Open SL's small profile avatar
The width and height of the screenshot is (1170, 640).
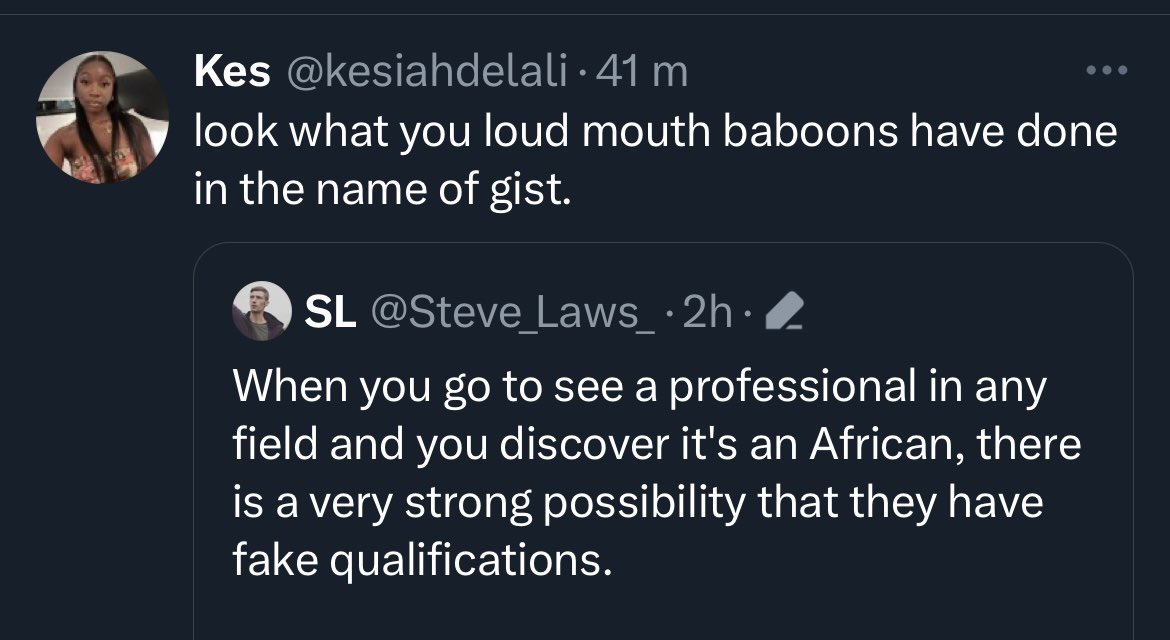tap(261, 311)
